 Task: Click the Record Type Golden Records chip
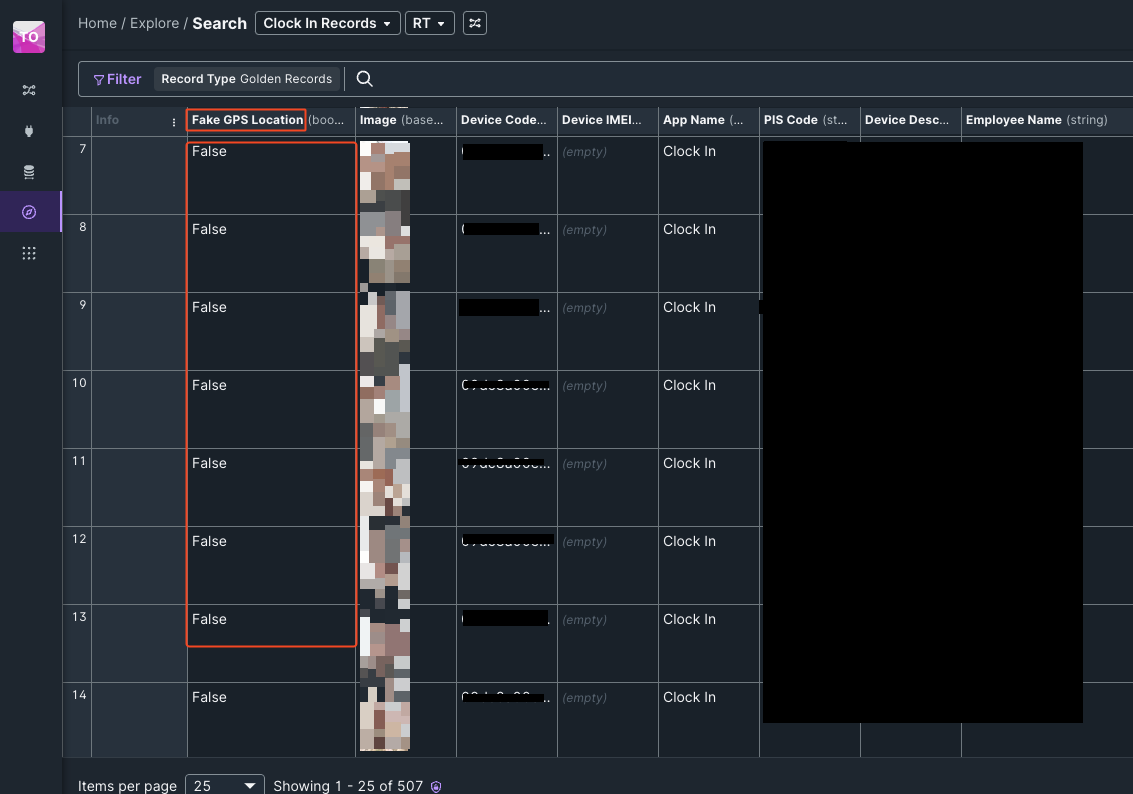point(246,79)
